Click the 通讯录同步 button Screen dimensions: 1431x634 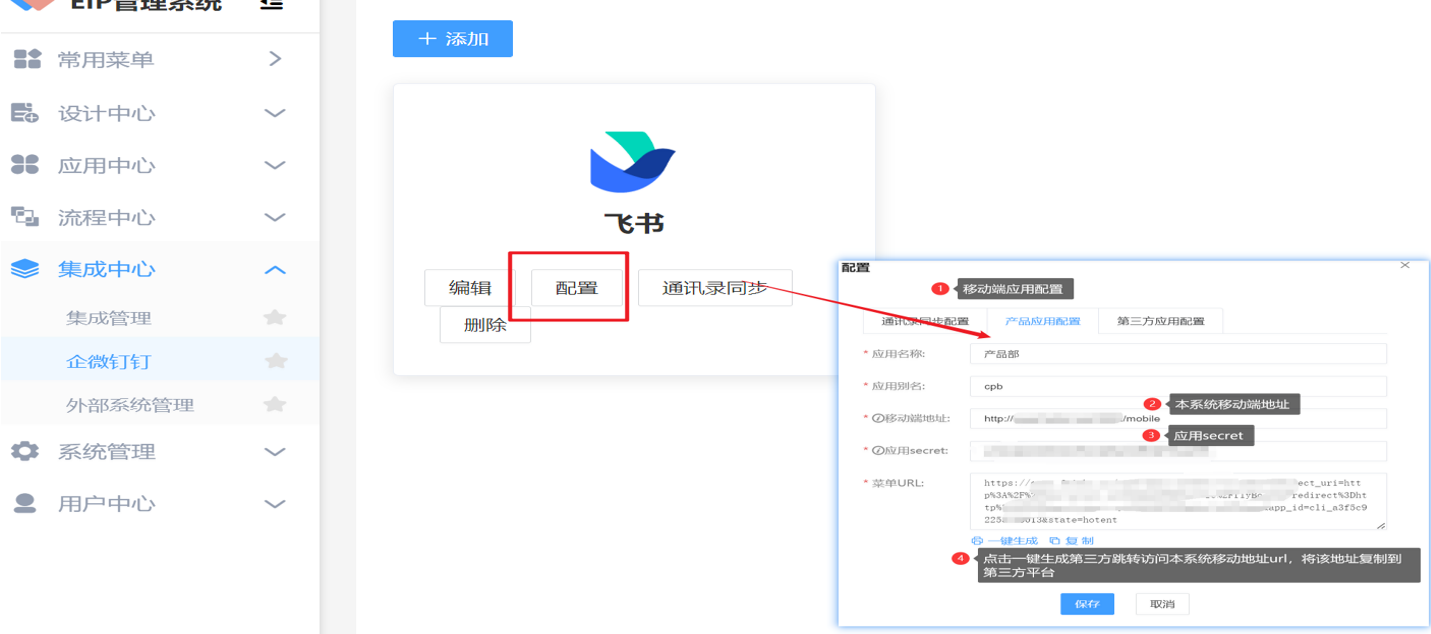tap(715, 288)
